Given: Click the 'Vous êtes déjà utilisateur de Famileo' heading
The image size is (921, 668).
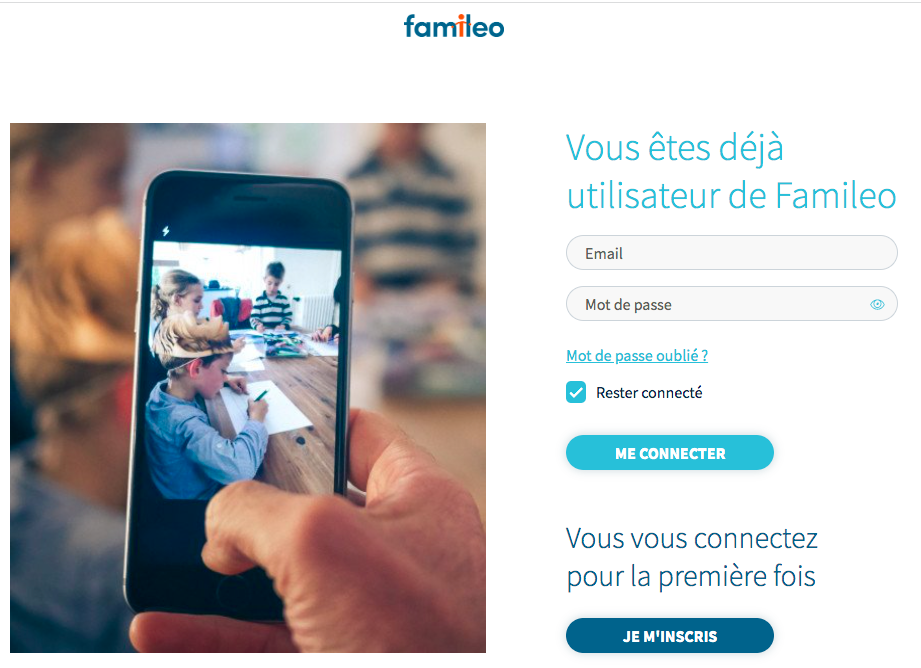Looking at the screenshot, I should tap(731, 171).
